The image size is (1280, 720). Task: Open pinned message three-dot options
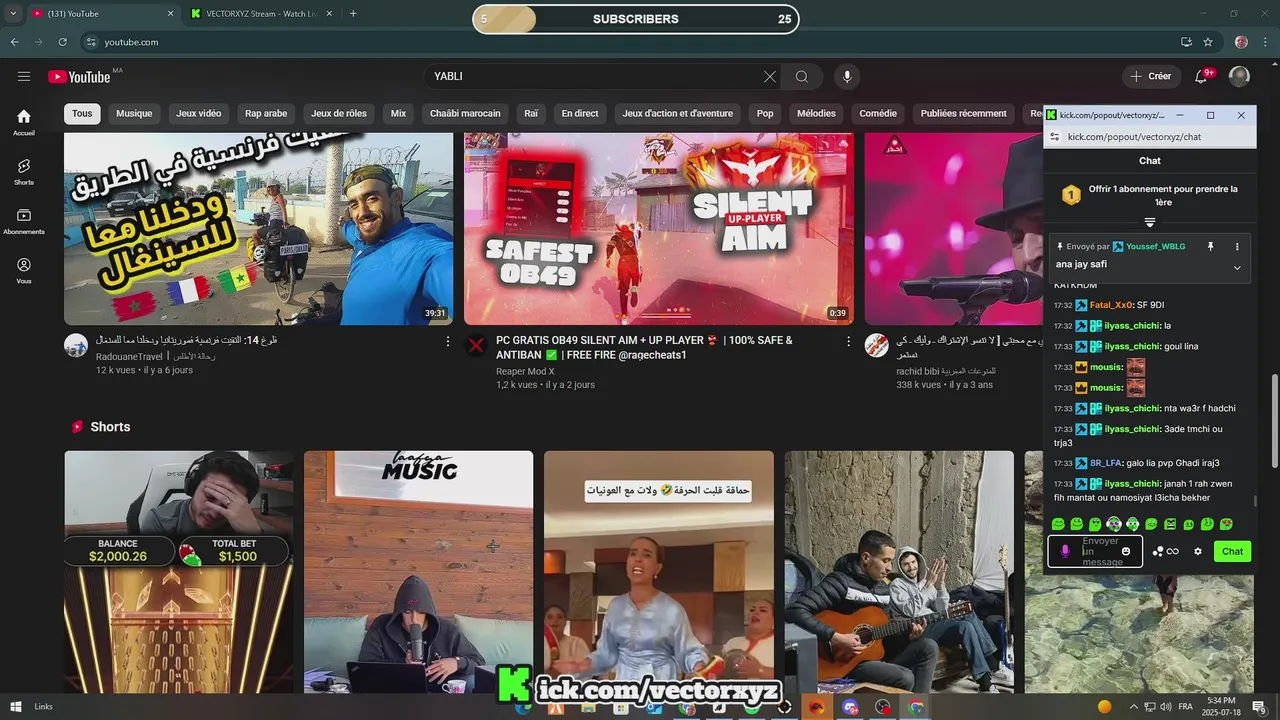(x=1237, y=246)
